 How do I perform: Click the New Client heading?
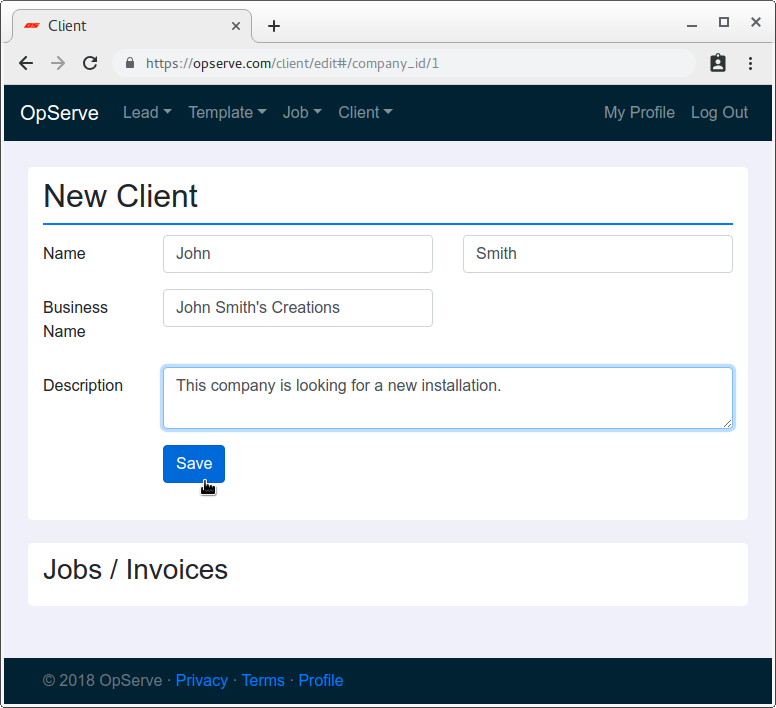[120, 196]
